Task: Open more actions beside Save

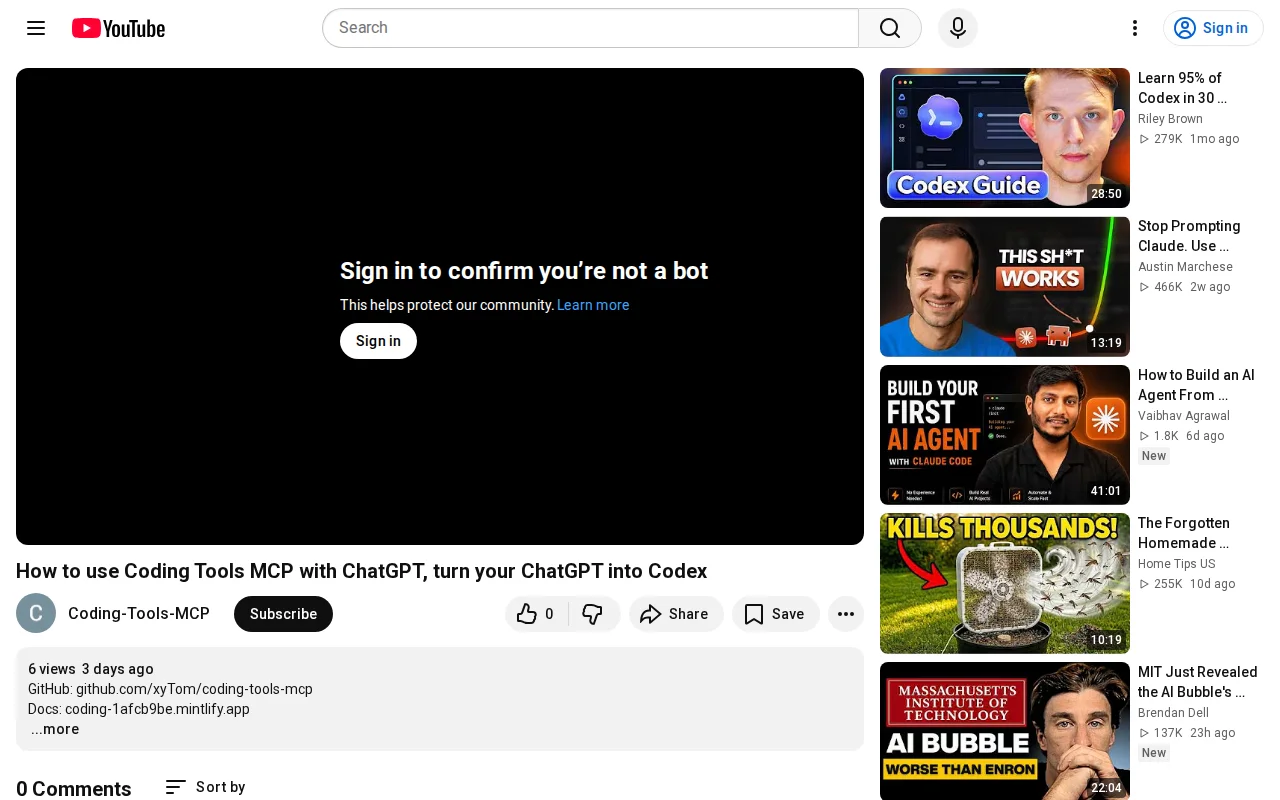Action: coord(846,614)
